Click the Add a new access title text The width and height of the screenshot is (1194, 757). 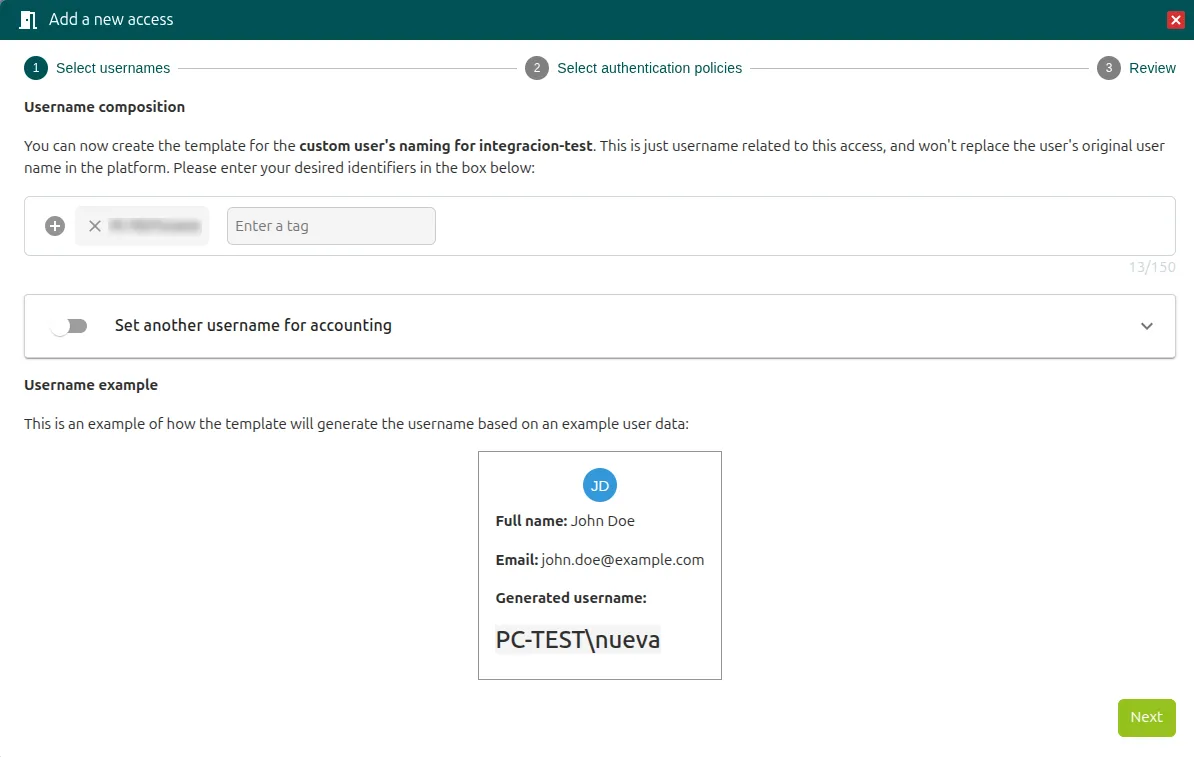[x=111, y=20]
